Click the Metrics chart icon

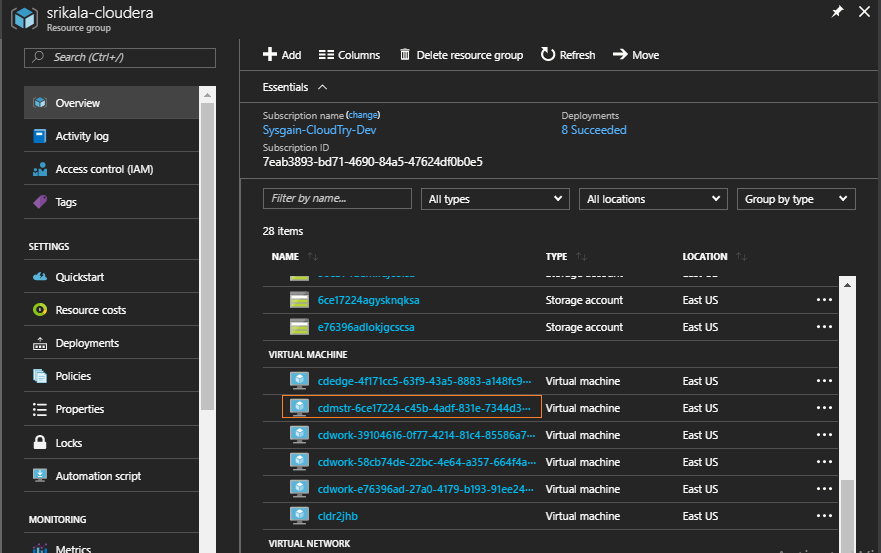click(40, 548)
